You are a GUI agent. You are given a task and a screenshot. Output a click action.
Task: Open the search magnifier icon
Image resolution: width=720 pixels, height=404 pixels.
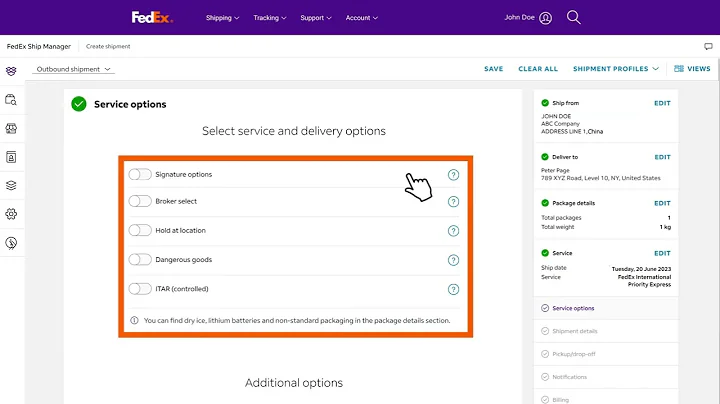574,17
